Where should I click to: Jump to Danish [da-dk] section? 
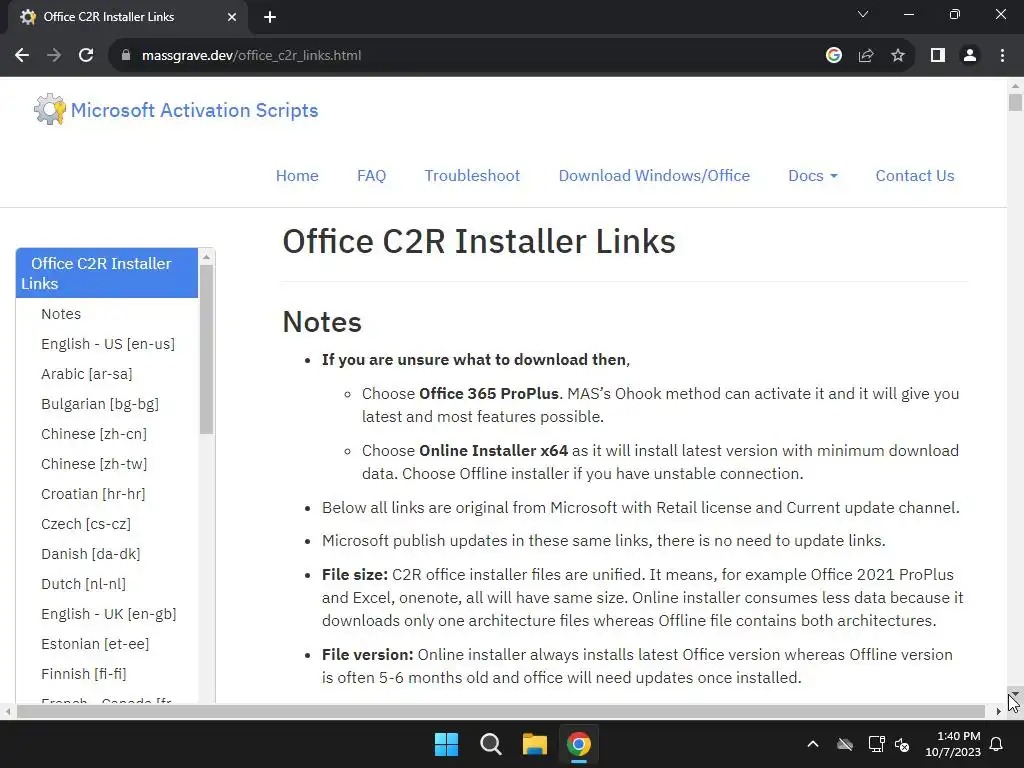coord(91,554)
